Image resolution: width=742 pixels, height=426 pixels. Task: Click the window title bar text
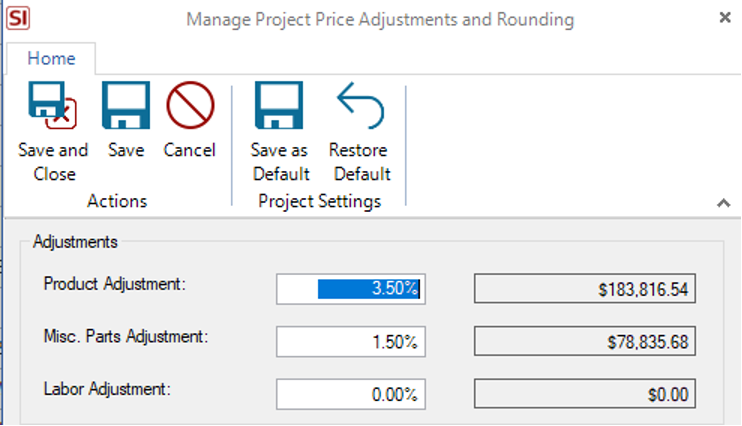pyautogui.click(x=380, y=20)
